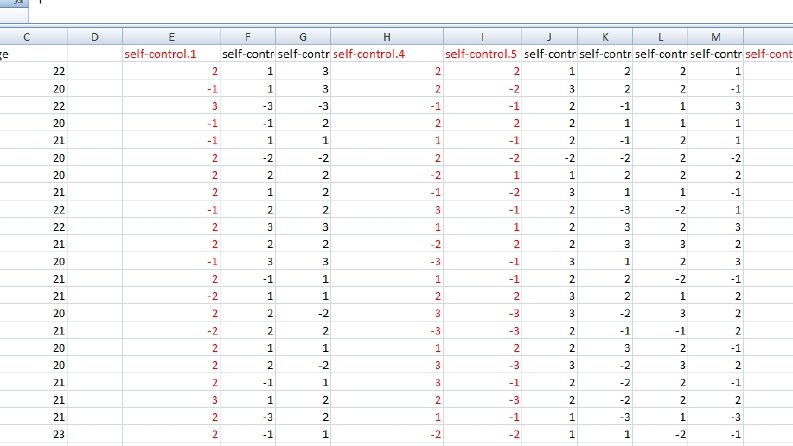Click the self-control.1 header cell

(x=171, y=54)
